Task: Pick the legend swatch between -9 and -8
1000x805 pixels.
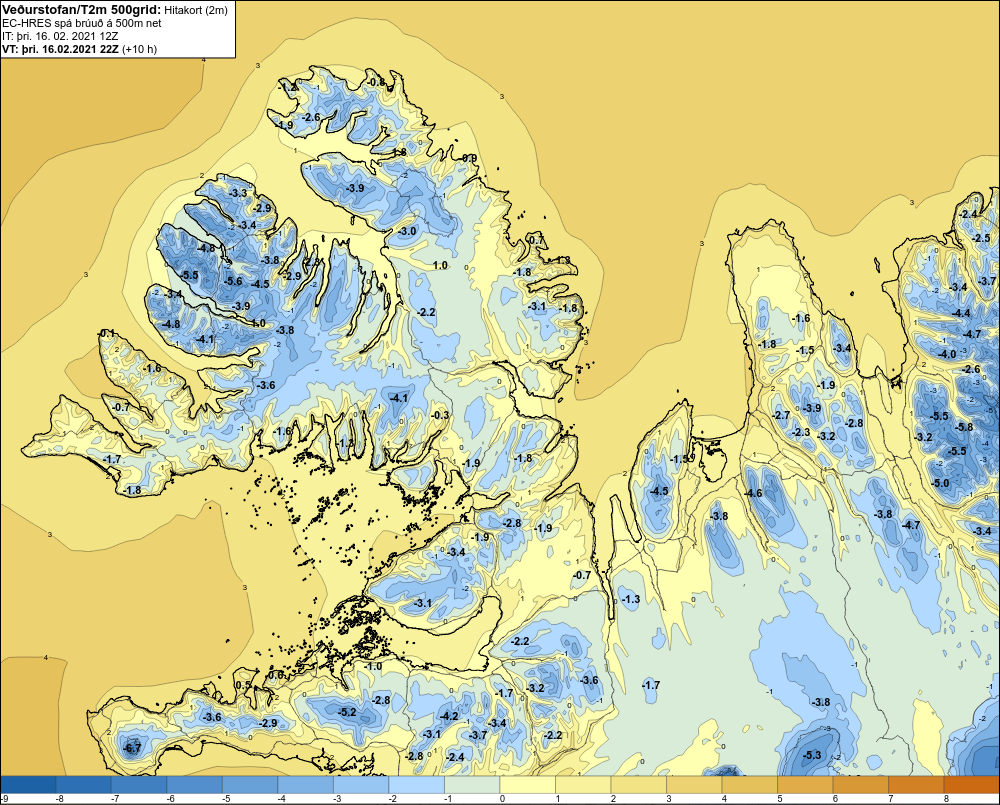Action: [29, 784]
